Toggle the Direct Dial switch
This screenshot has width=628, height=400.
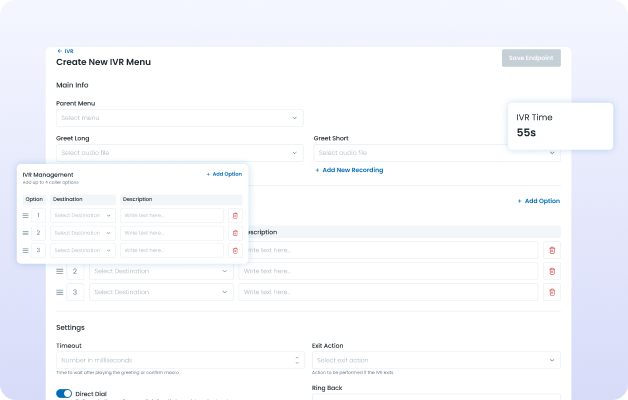pos(64,394)
